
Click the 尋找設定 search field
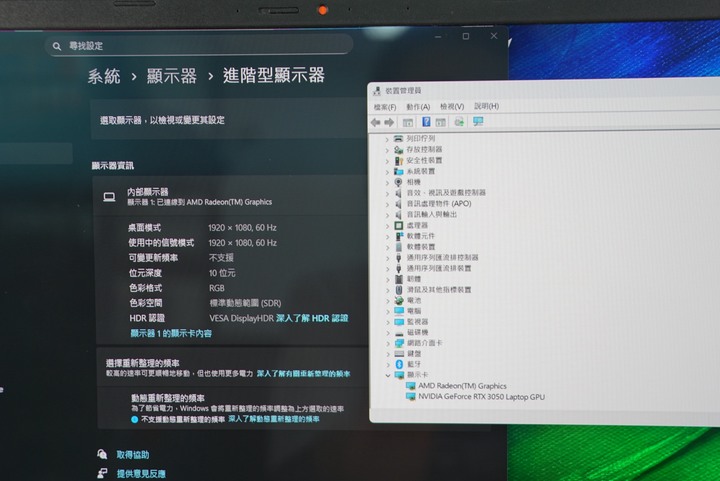coord(200,45)
